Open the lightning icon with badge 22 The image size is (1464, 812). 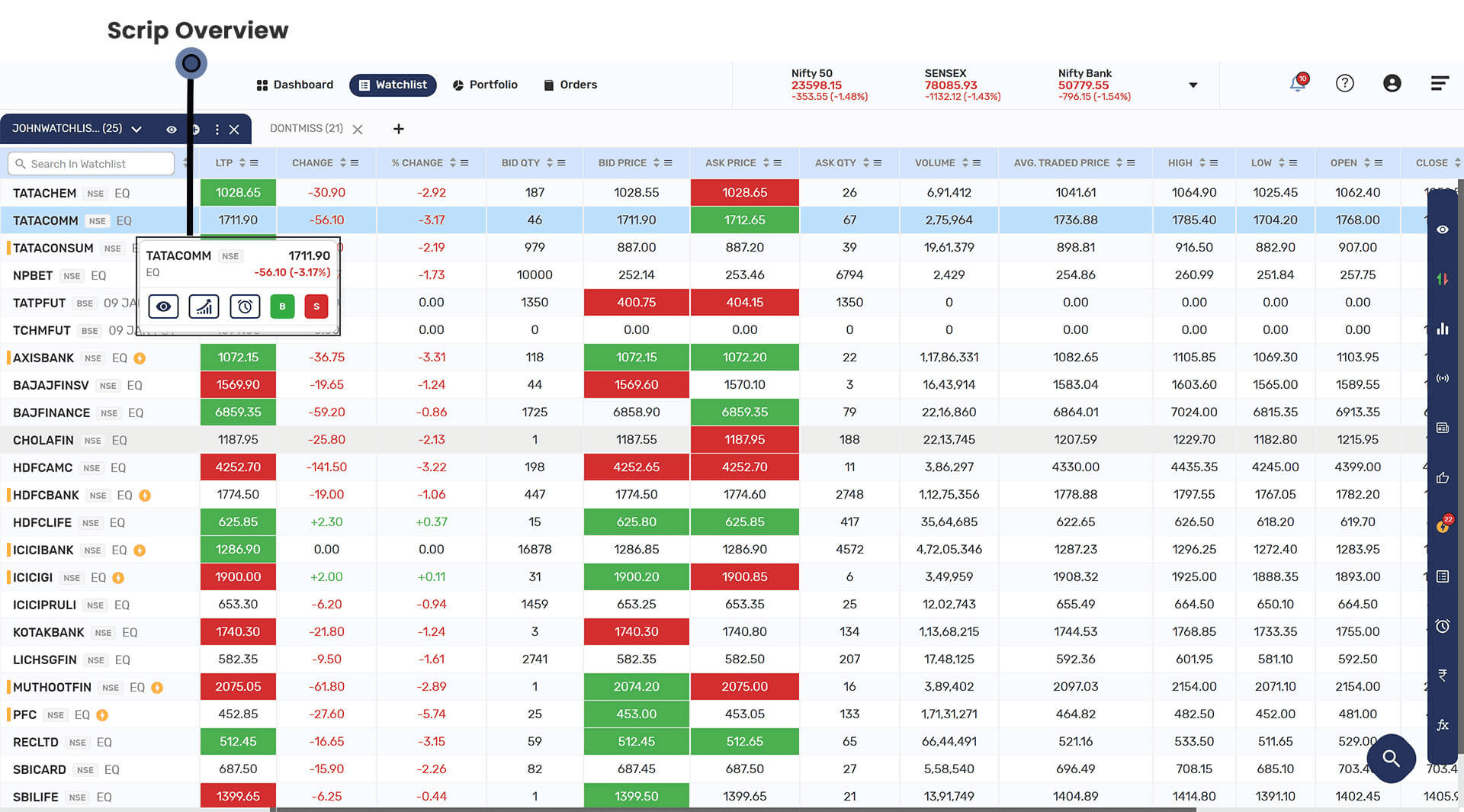[x=1443, y=525]
